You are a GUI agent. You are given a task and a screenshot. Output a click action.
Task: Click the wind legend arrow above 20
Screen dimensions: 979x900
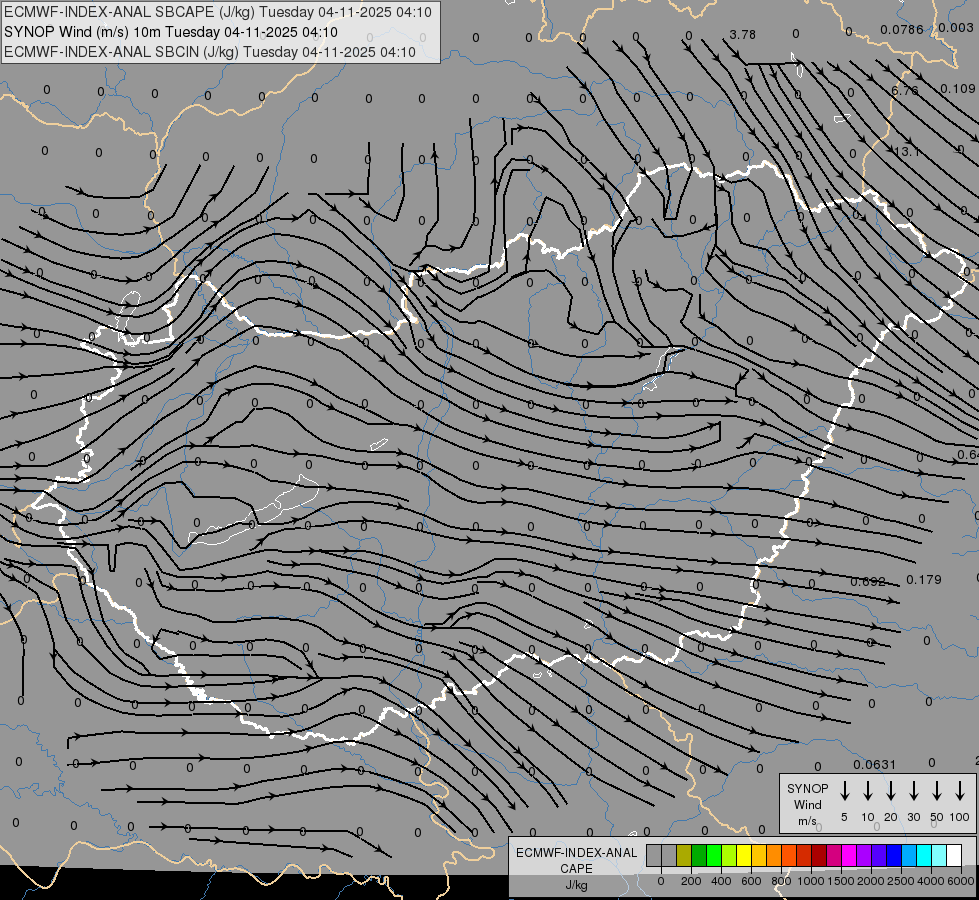coord(890,791)
